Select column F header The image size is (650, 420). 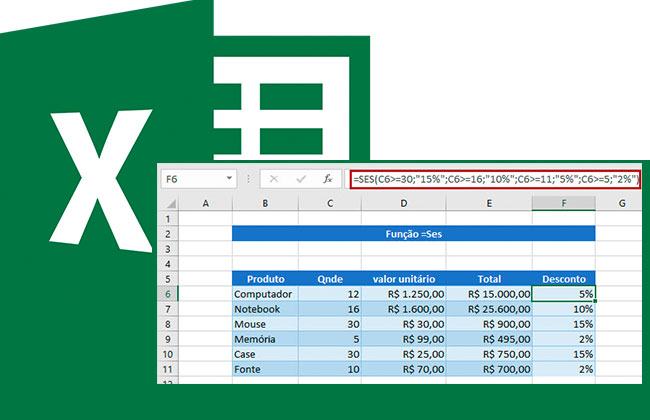pos(564,203)
